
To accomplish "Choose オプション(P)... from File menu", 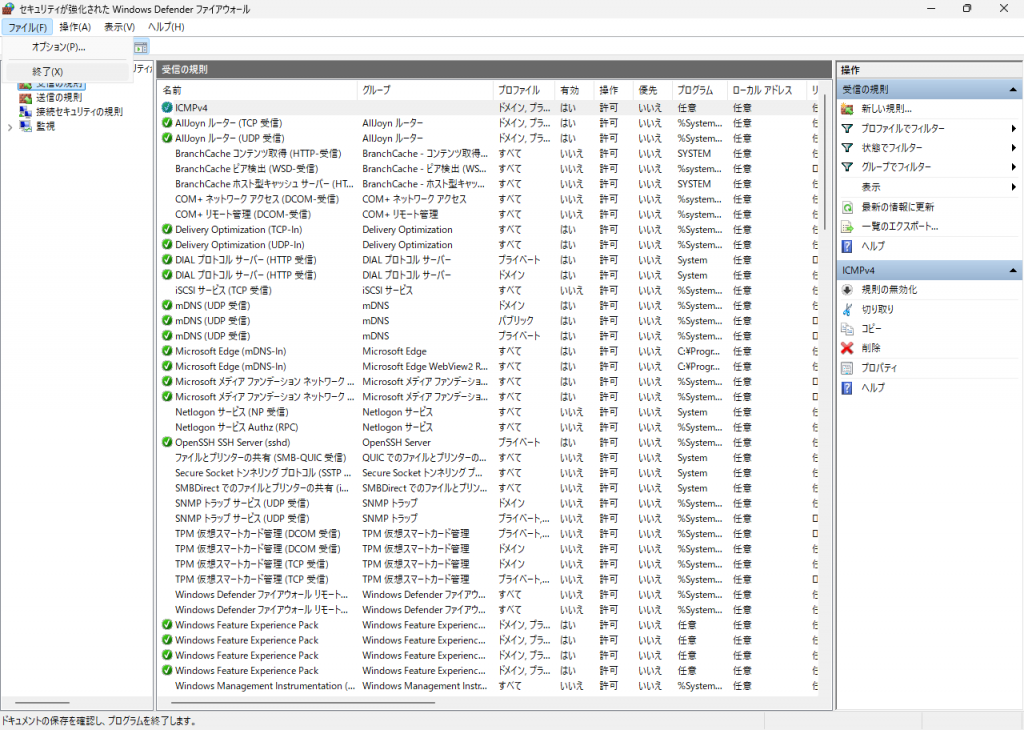I will [68, 47].
